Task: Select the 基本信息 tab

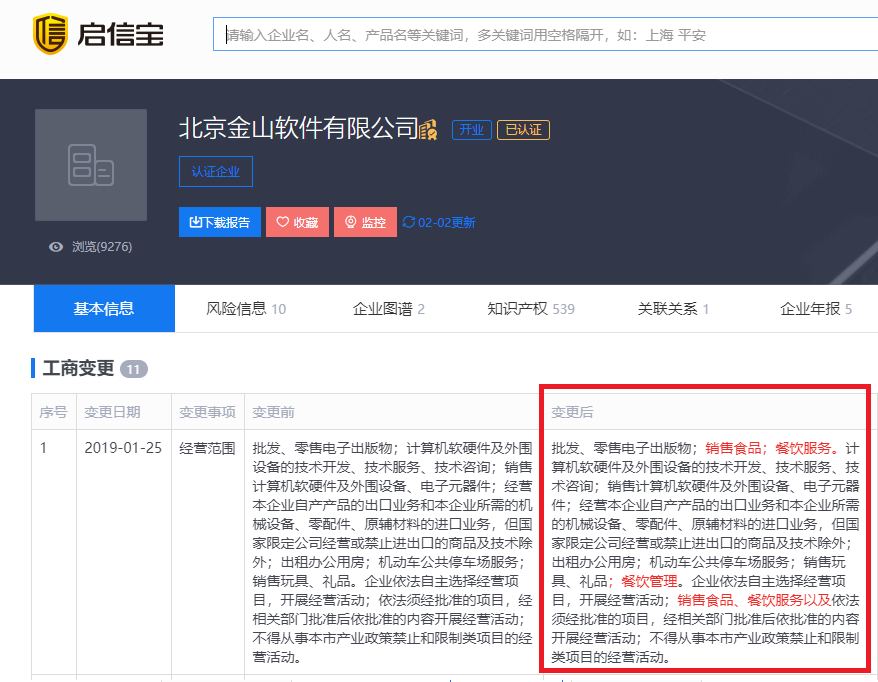Action: [x=104, y=309]
